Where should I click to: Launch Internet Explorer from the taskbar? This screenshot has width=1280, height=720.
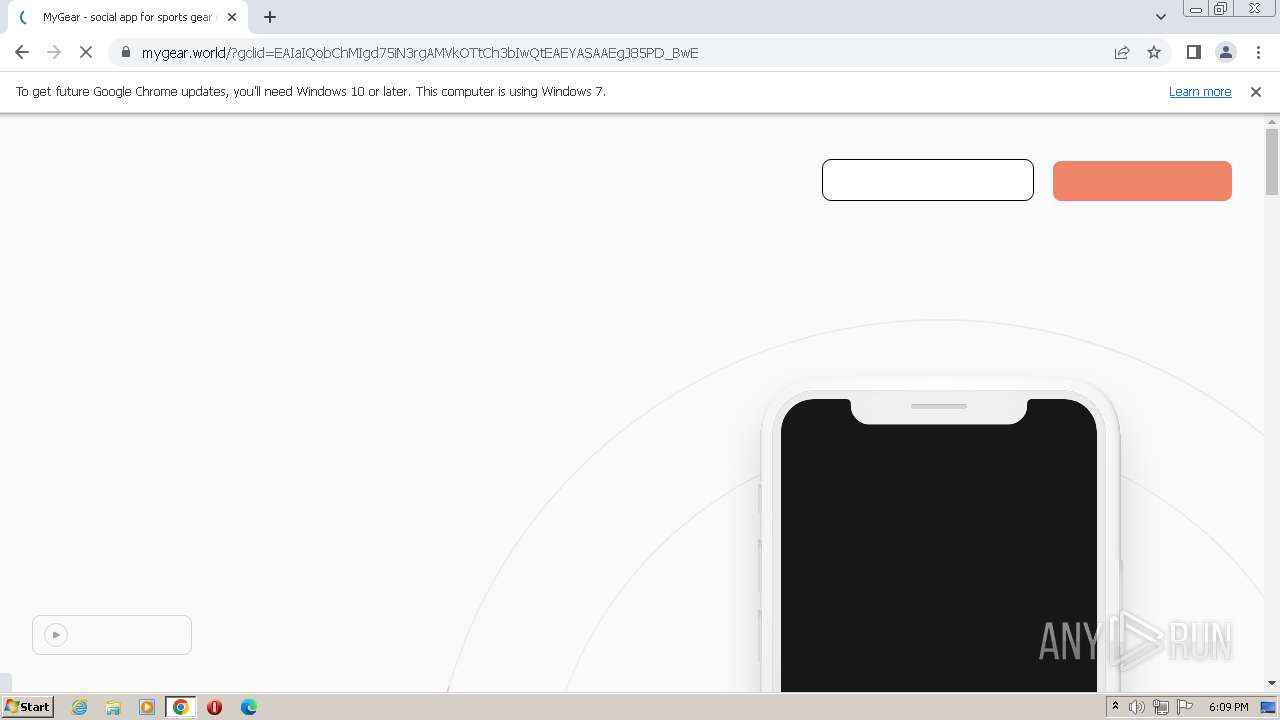[x=80, y=707]
